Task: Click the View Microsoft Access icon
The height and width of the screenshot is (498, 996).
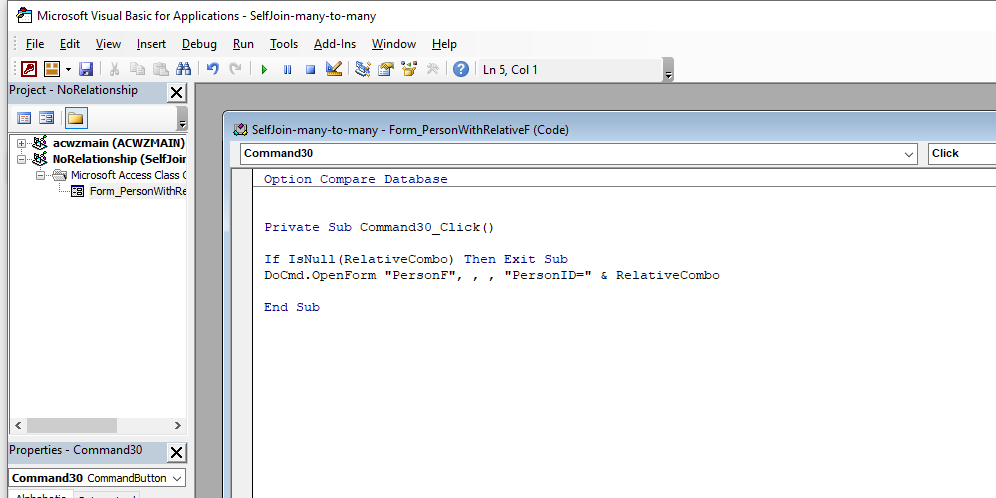Action: coord(29,69)
